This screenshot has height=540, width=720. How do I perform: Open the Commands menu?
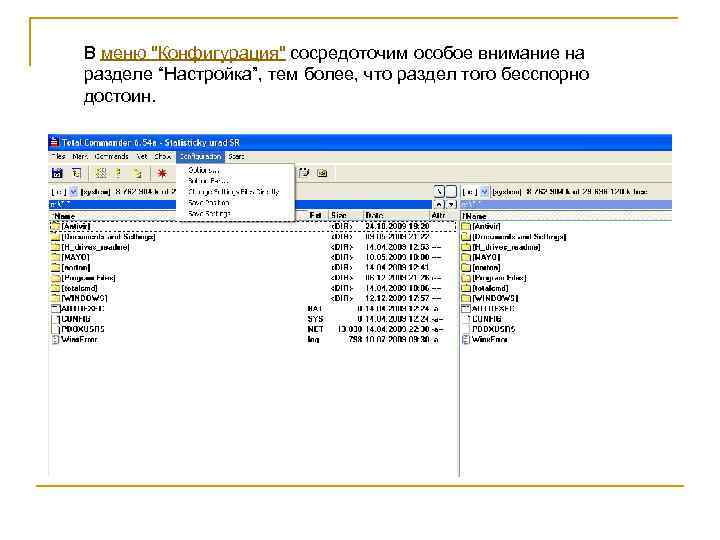(x=112, y=157)
